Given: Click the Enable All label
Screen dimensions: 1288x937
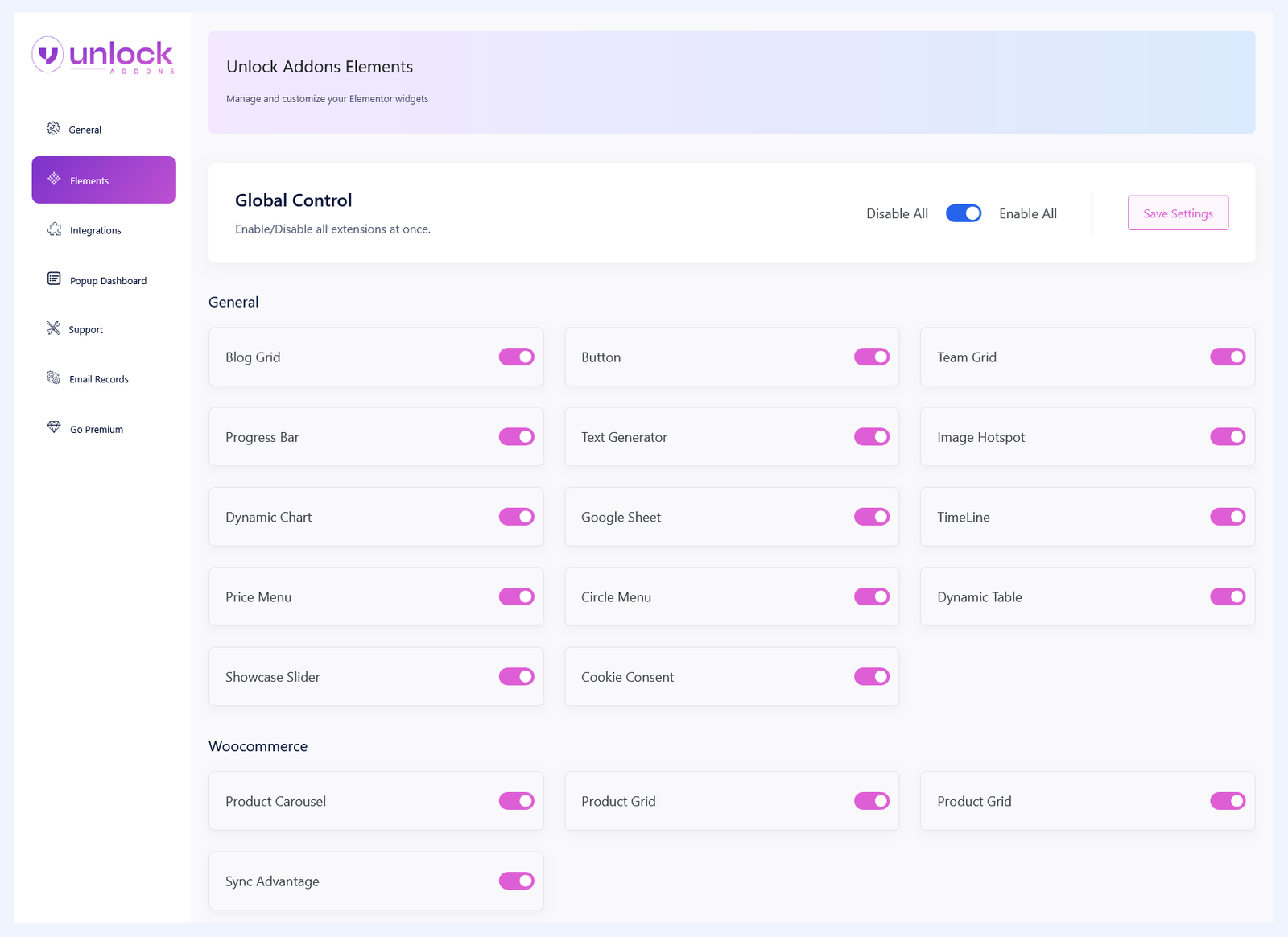Looking at the screenshot, I should click(x=1027, y=213).
